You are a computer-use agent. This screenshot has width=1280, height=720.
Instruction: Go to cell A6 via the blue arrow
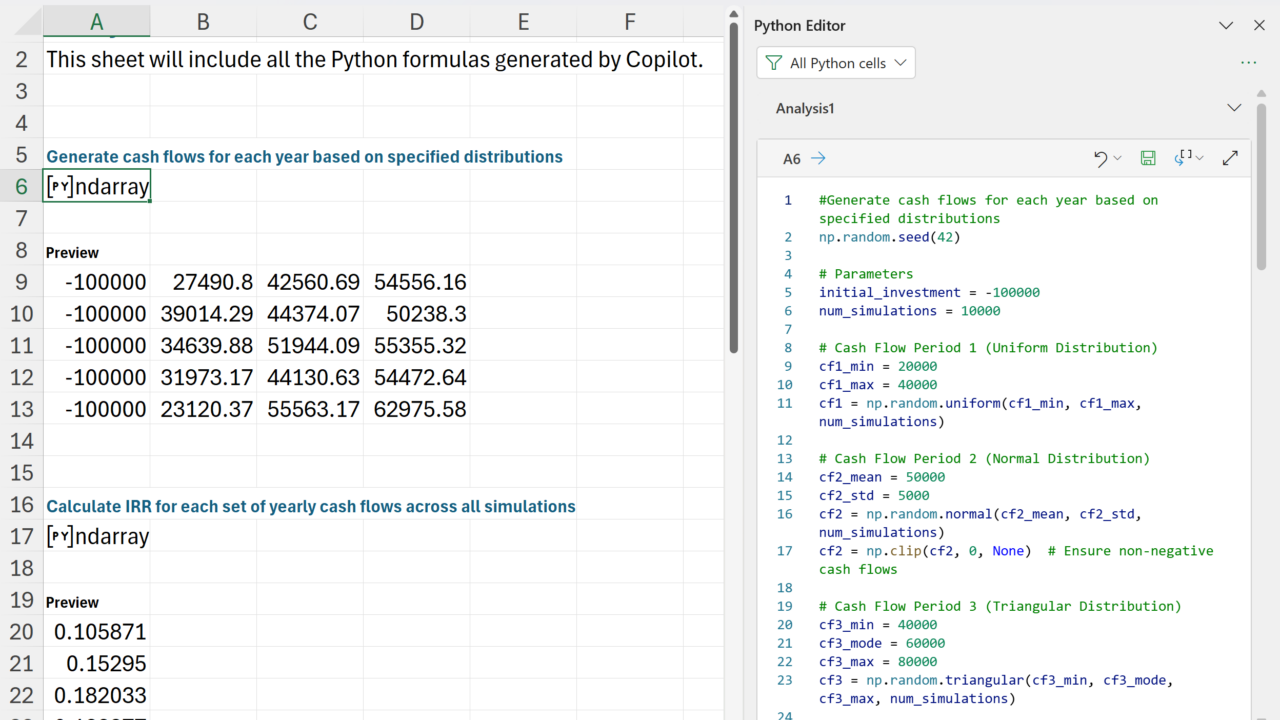click(x=818, y=158)
